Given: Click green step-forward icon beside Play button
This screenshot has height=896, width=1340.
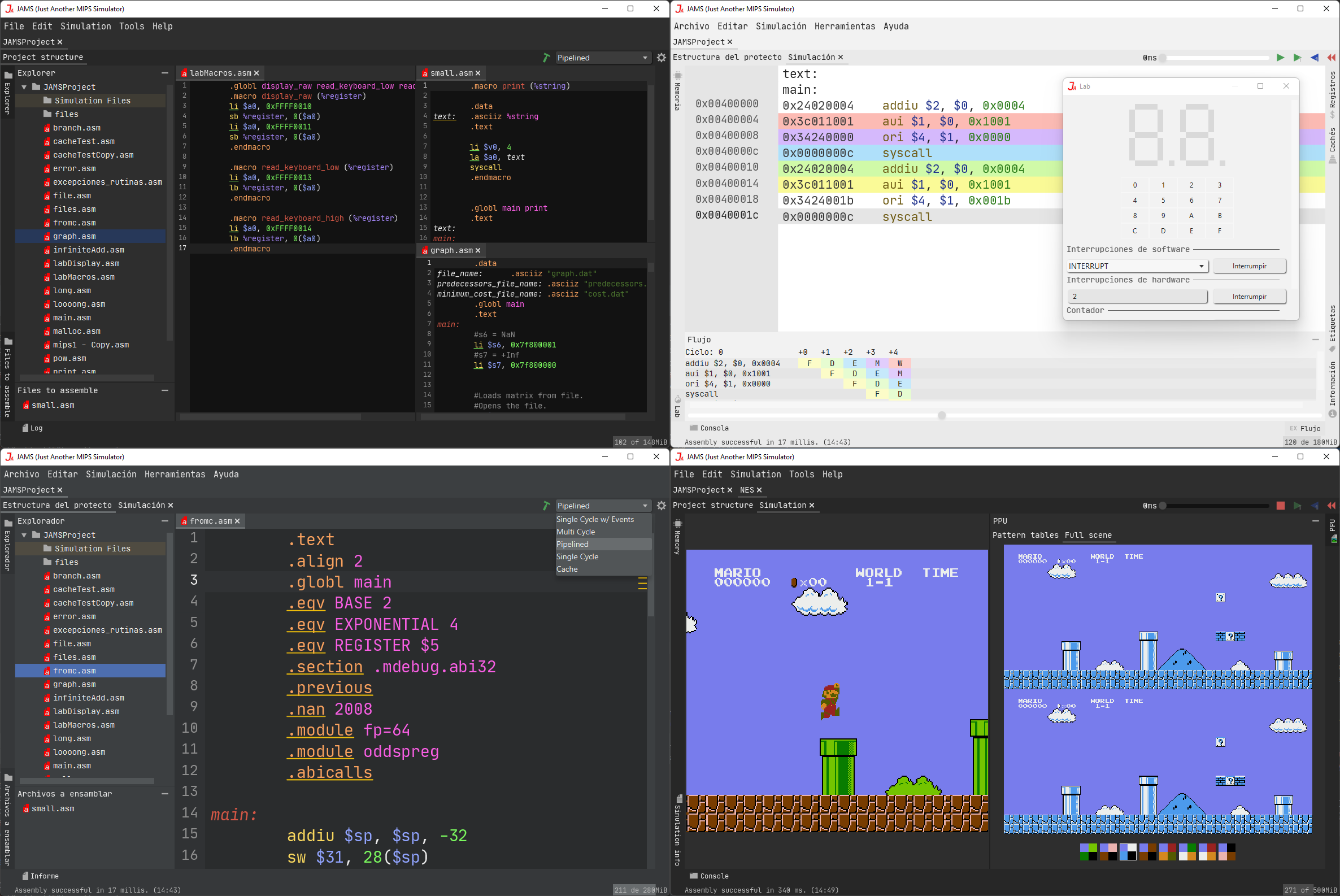Looking at the screenshot, I should point(1297,58).
